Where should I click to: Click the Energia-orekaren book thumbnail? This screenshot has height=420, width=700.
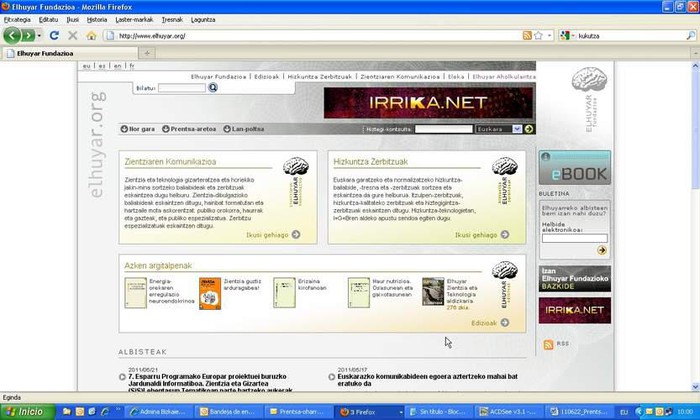click(136, 293)
